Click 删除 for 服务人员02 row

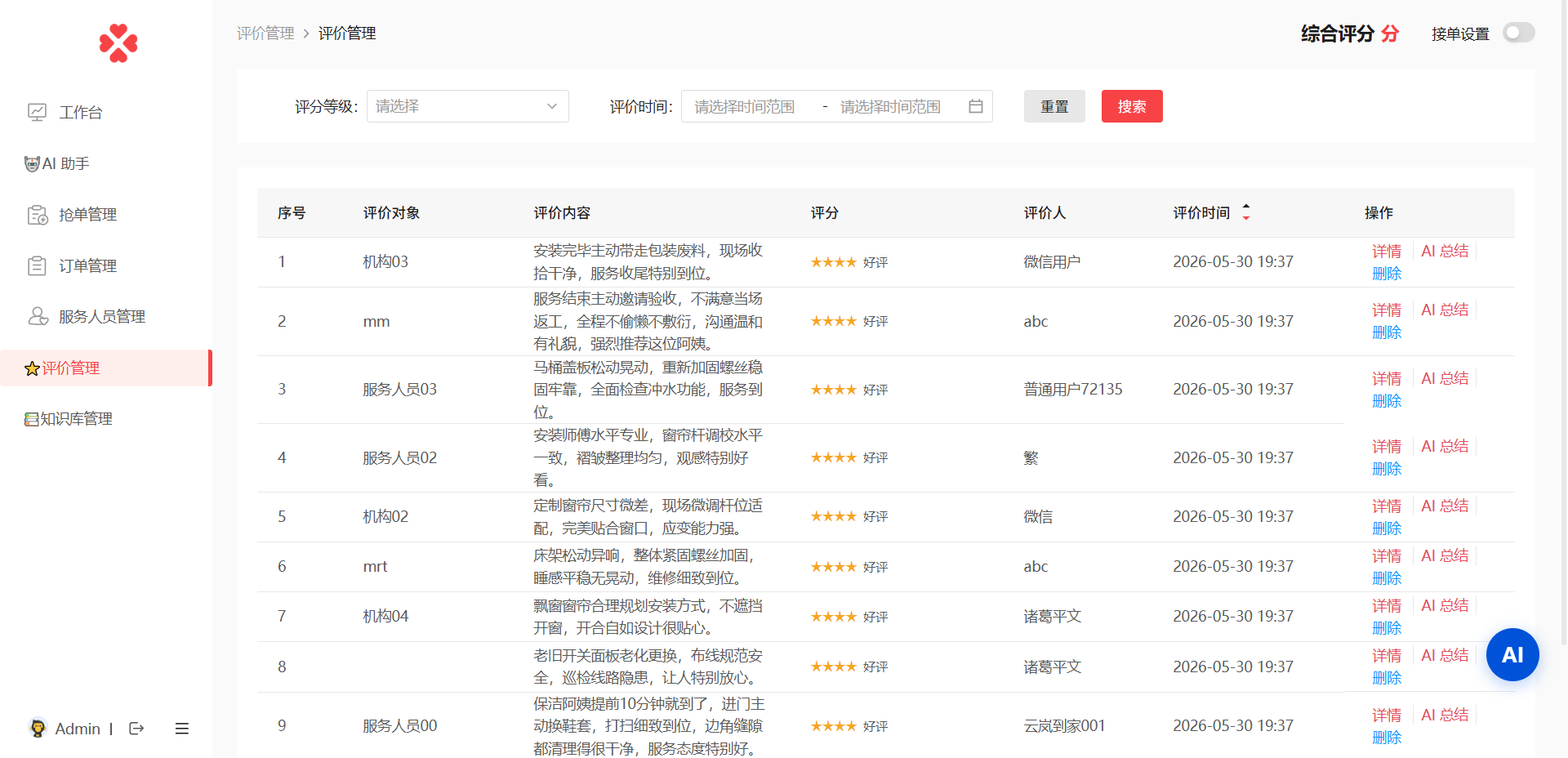tap(1387, 469)
